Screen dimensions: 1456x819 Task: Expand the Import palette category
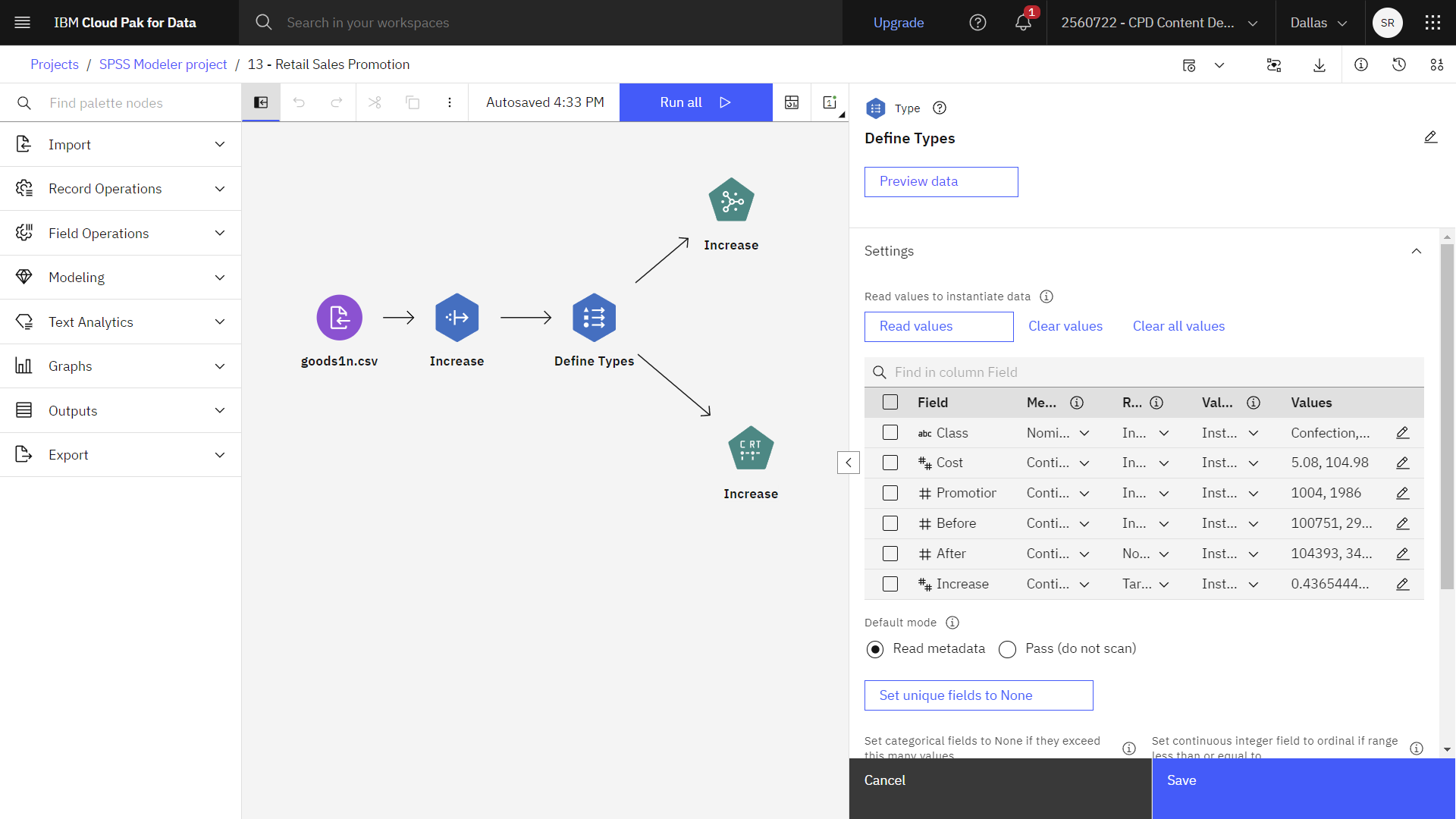(x=121, y=144)
